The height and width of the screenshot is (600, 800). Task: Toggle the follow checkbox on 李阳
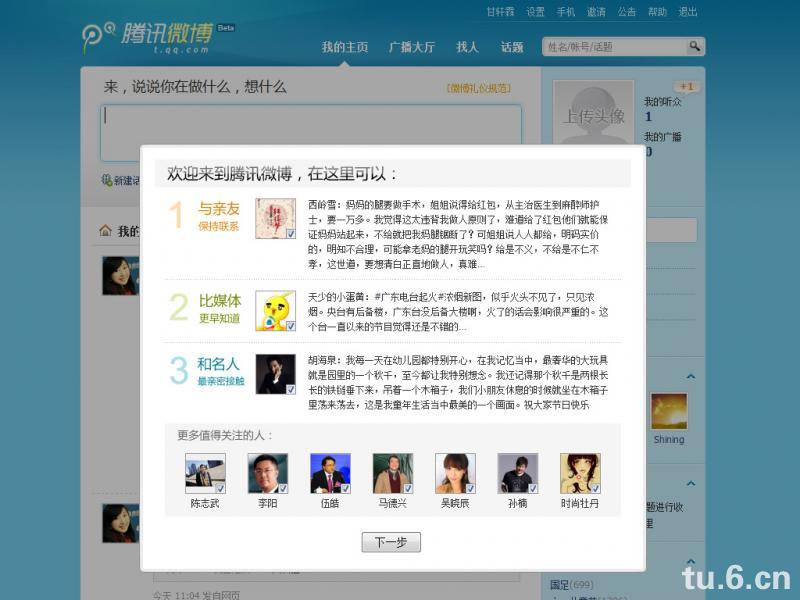[x=283, y=488]
